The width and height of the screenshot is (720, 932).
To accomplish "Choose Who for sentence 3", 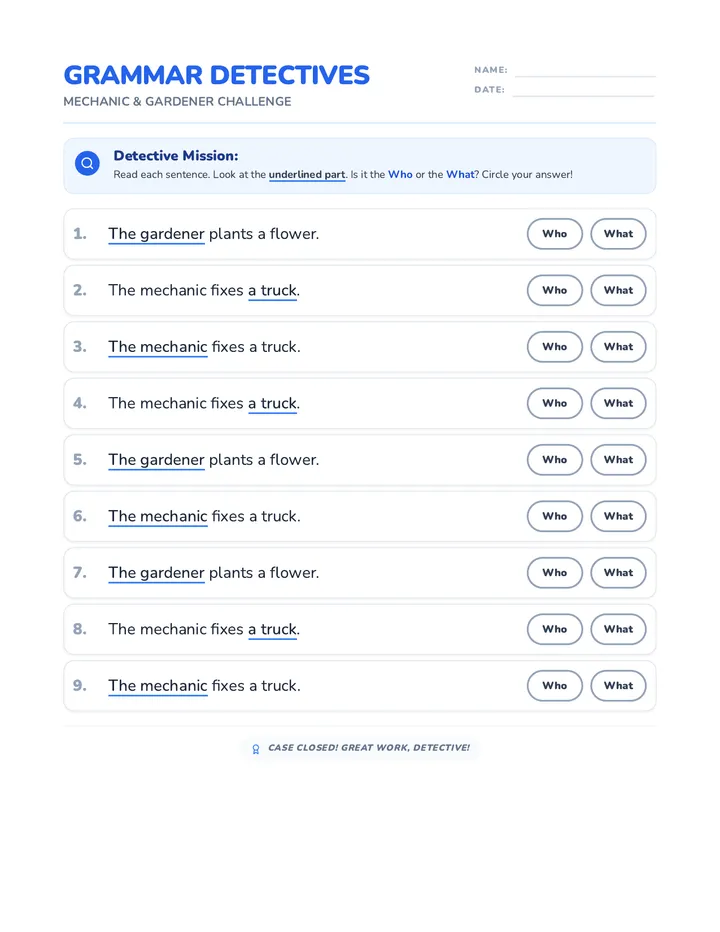I will coord(555,347).
